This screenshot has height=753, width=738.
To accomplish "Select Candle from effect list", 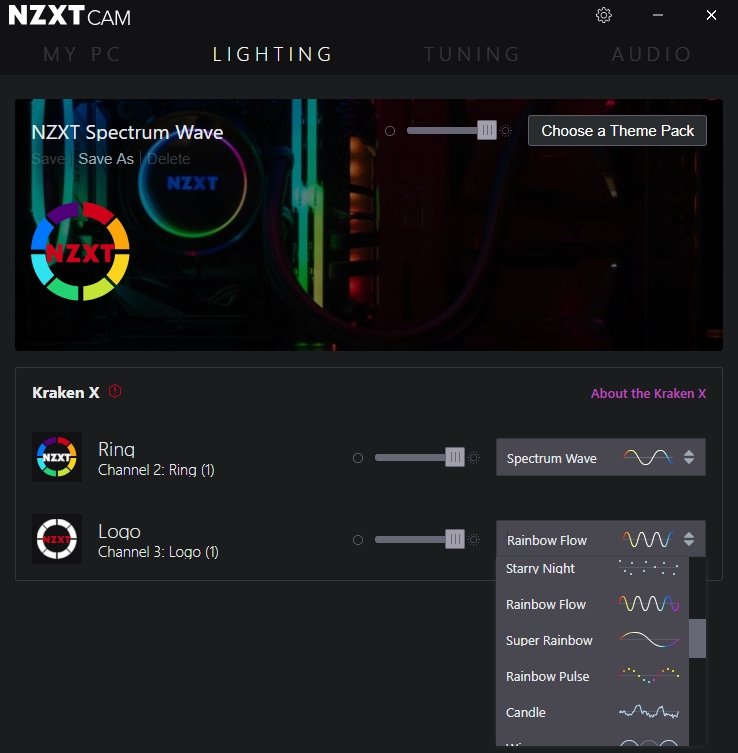I will tap(593, 712).
